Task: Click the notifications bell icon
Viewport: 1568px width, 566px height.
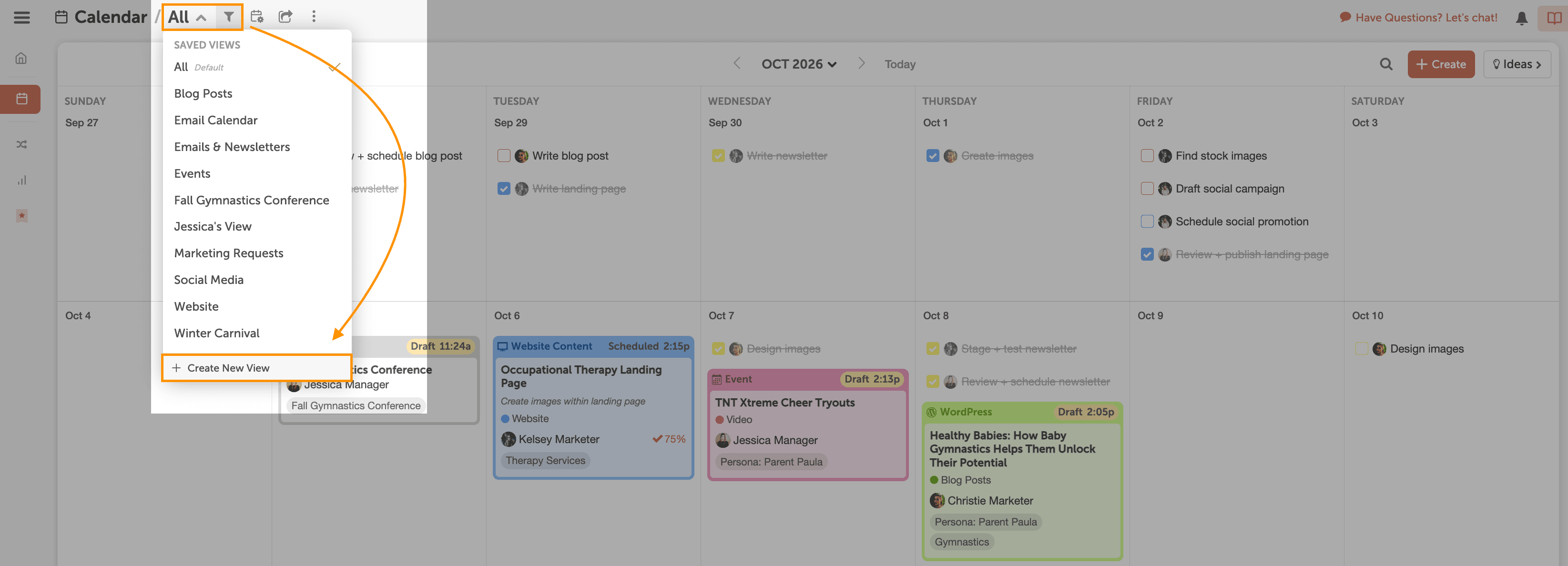Action: 1521,18
